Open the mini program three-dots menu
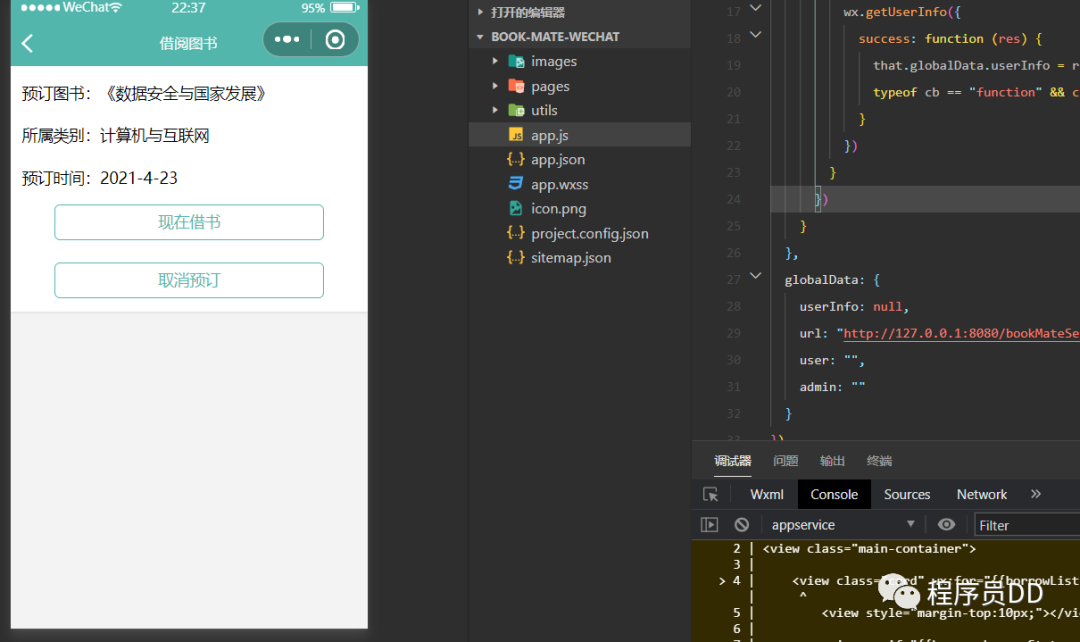The height and width of the screenshot is (642, 1080). [287, 40]
